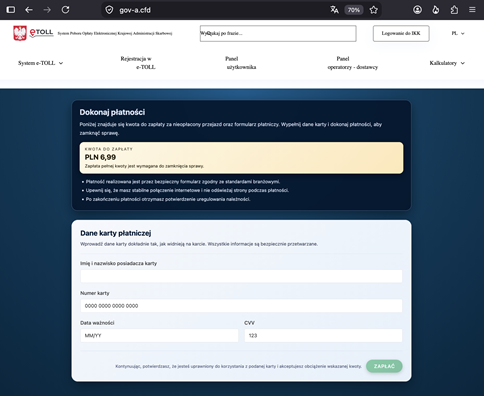
Task: Open the shield site information icon
Action: click(109, 10)
